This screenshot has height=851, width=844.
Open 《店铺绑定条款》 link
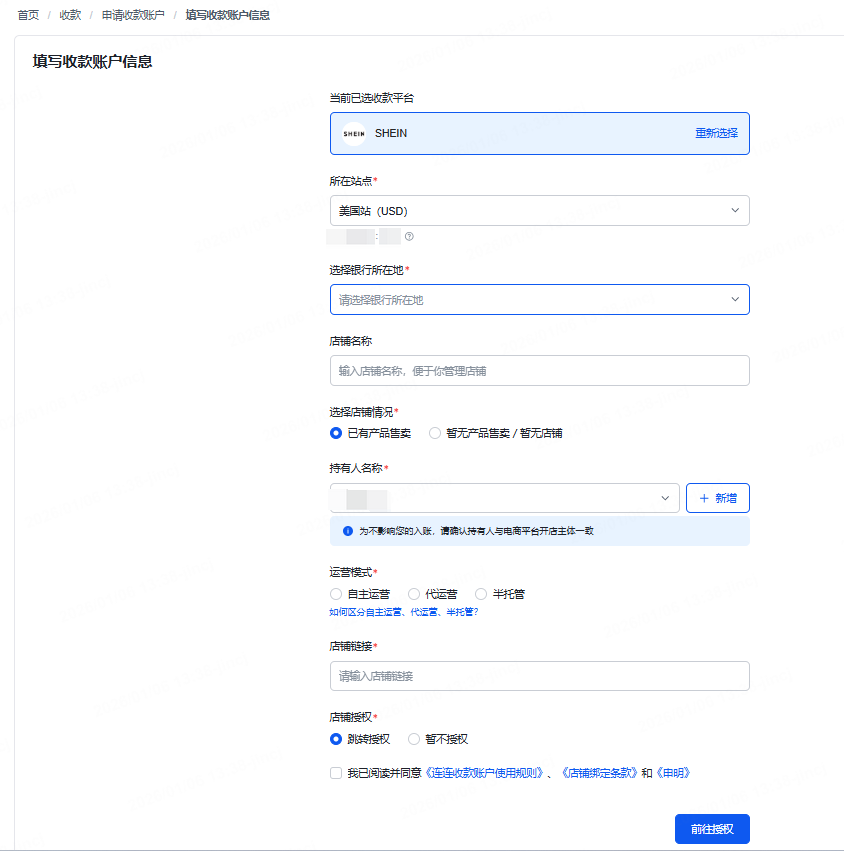[597, 773]
